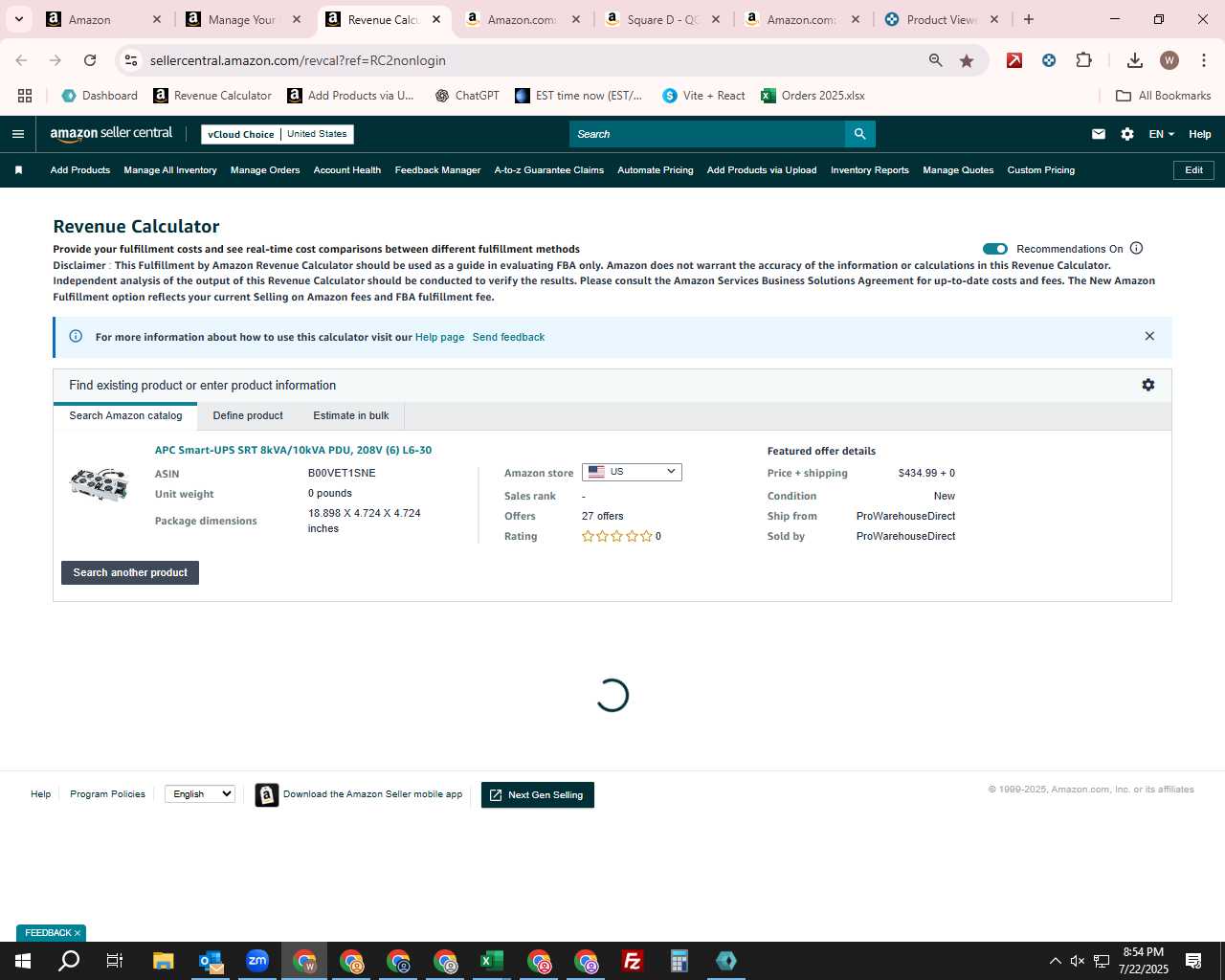This screenshot has height=980, width=1225.
Task: Open tab search dropdown arrow
Action: pos(18,19)
